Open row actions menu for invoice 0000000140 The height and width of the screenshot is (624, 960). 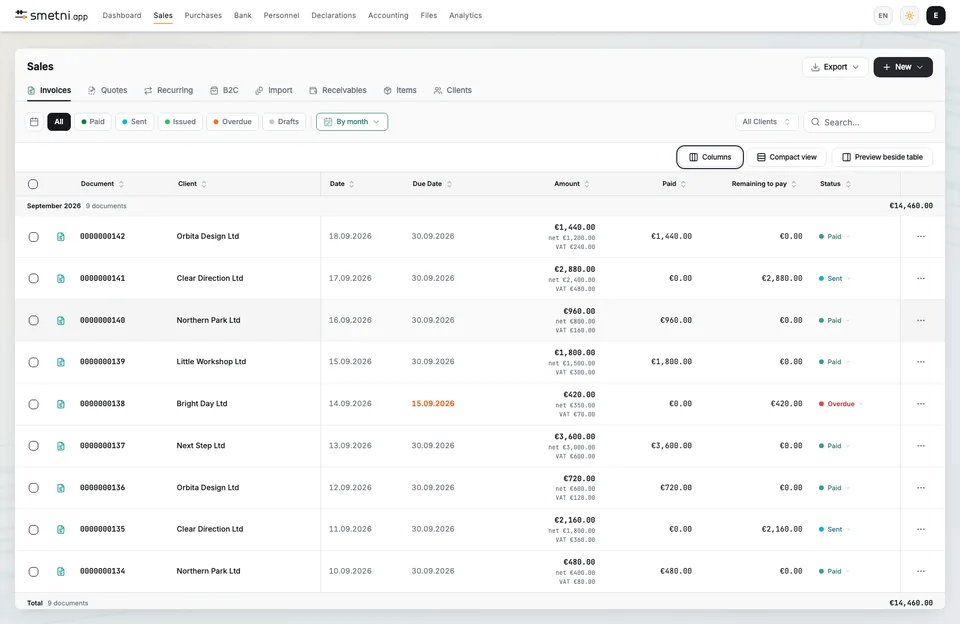921,320
